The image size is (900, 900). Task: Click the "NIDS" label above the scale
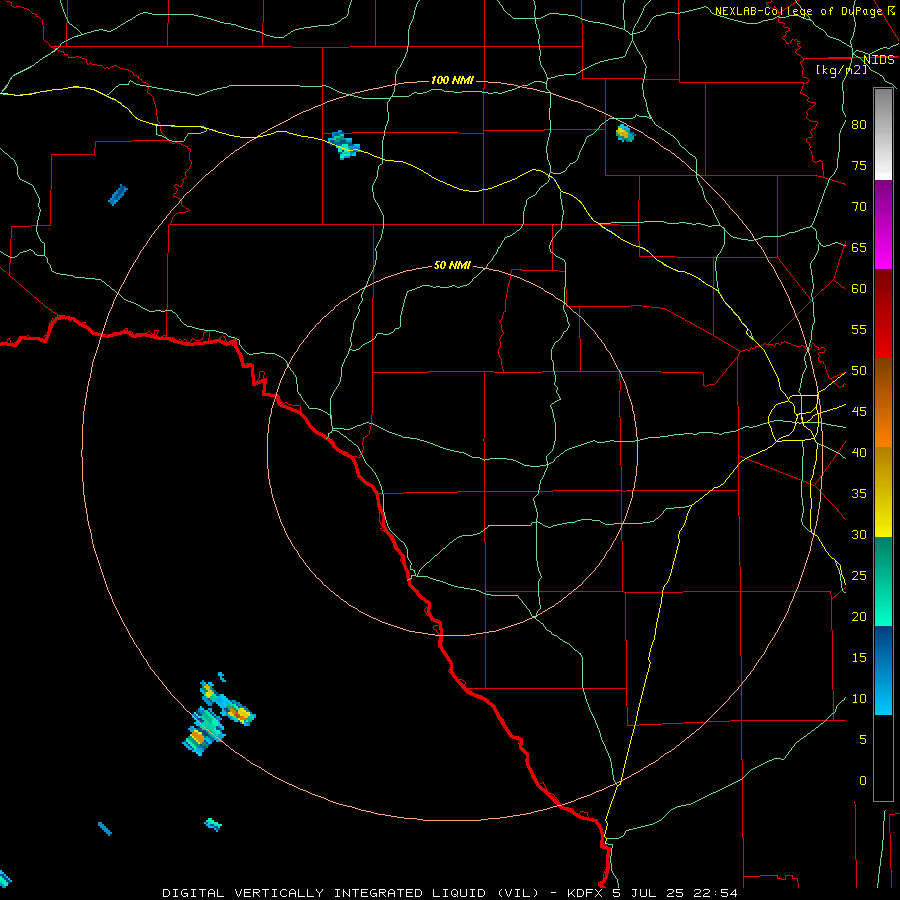(879, 60)
